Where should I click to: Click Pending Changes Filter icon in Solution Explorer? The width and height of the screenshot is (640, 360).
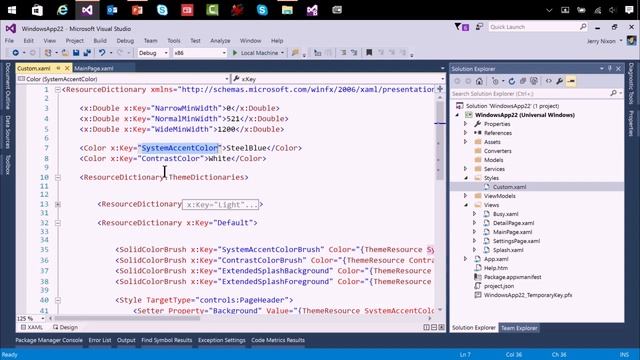[495, 81]
